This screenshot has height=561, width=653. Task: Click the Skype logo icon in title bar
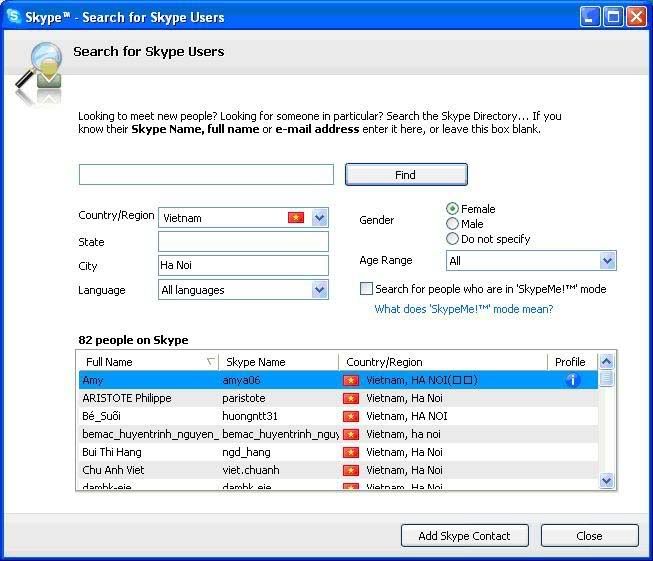tap(14, 17)
